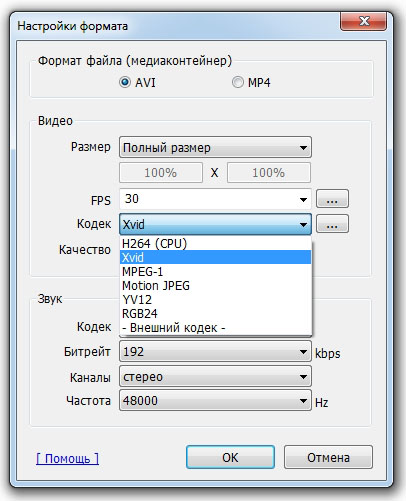Image resolution: width=406 pixels, height=501 pixels.
Task: Open the Помощь help link
Action: (67, 459)
